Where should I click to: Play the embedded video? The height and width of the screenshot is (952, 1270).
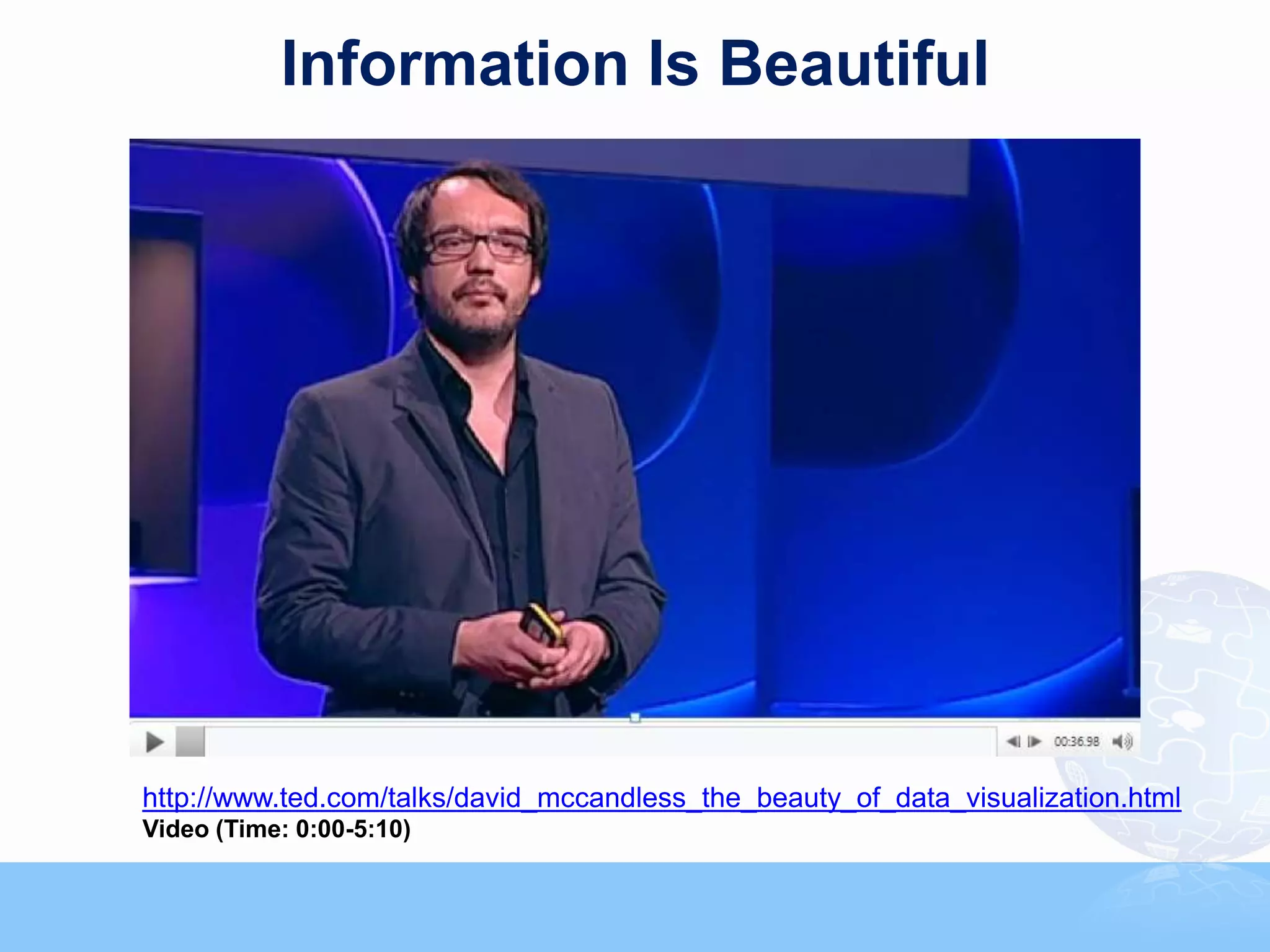coord(154,741)
